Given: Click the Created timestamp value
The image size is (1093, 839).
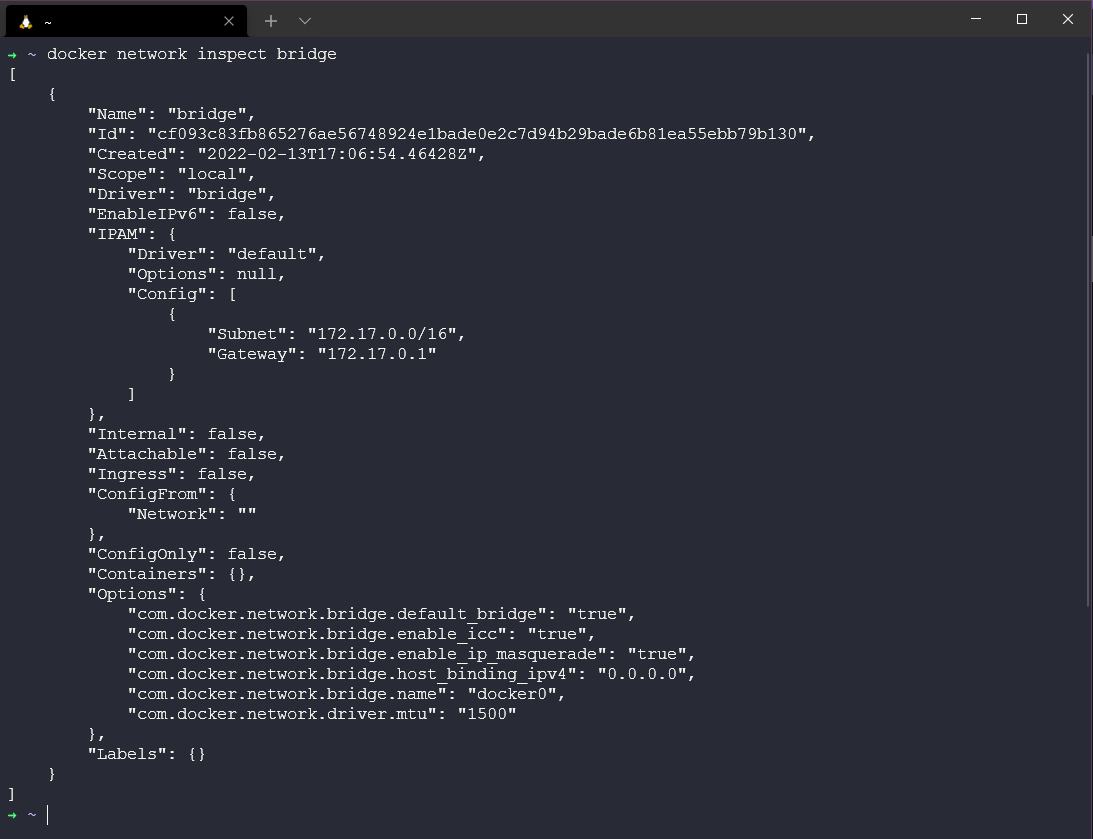Looking at the screenshot, I should click(x=341, y=154).
